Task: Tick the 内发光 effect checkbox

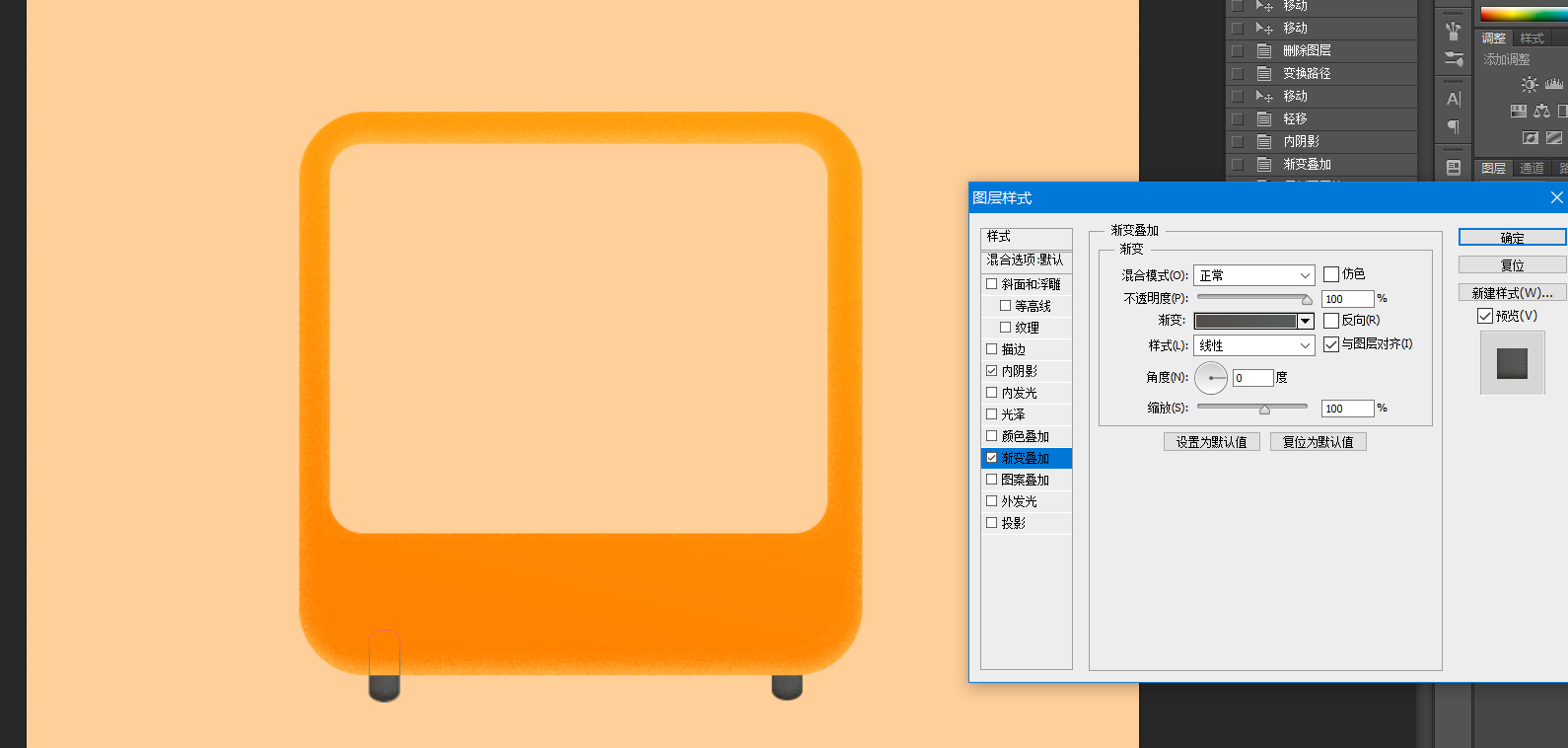Action: pos(992,393)
